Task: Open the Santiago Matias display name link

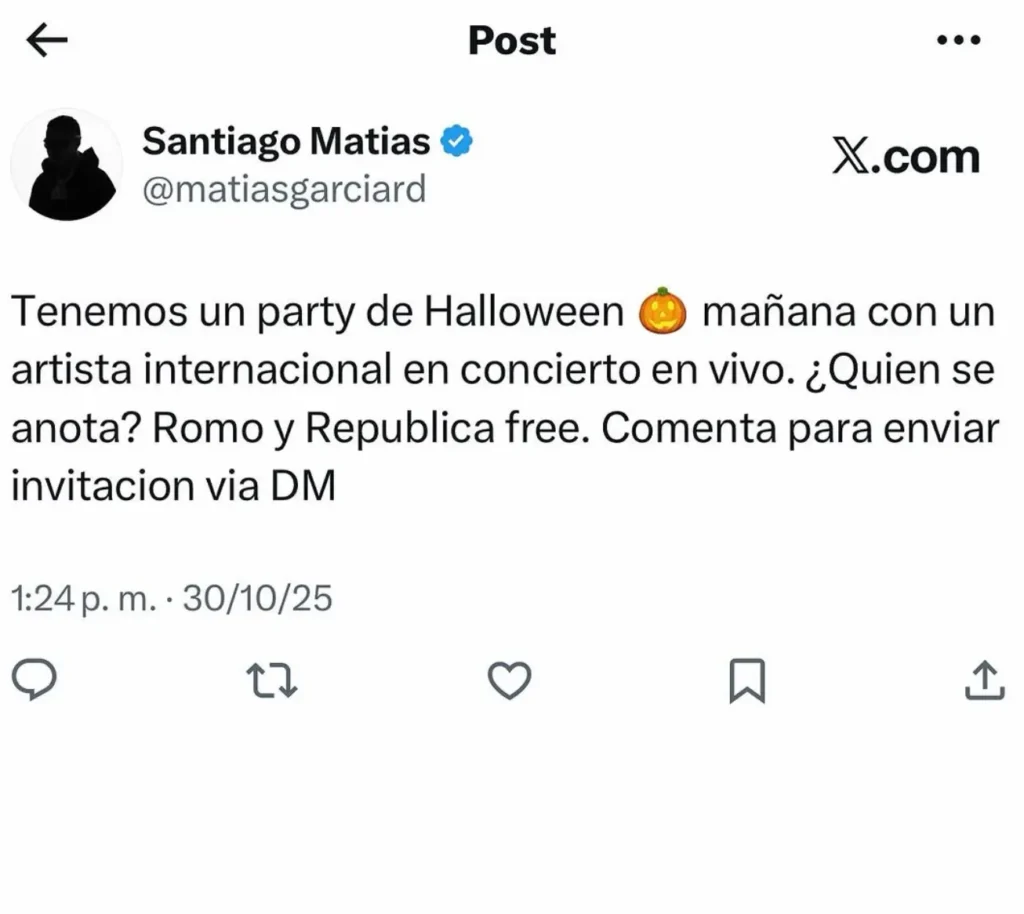Action: tap(286, 141)
